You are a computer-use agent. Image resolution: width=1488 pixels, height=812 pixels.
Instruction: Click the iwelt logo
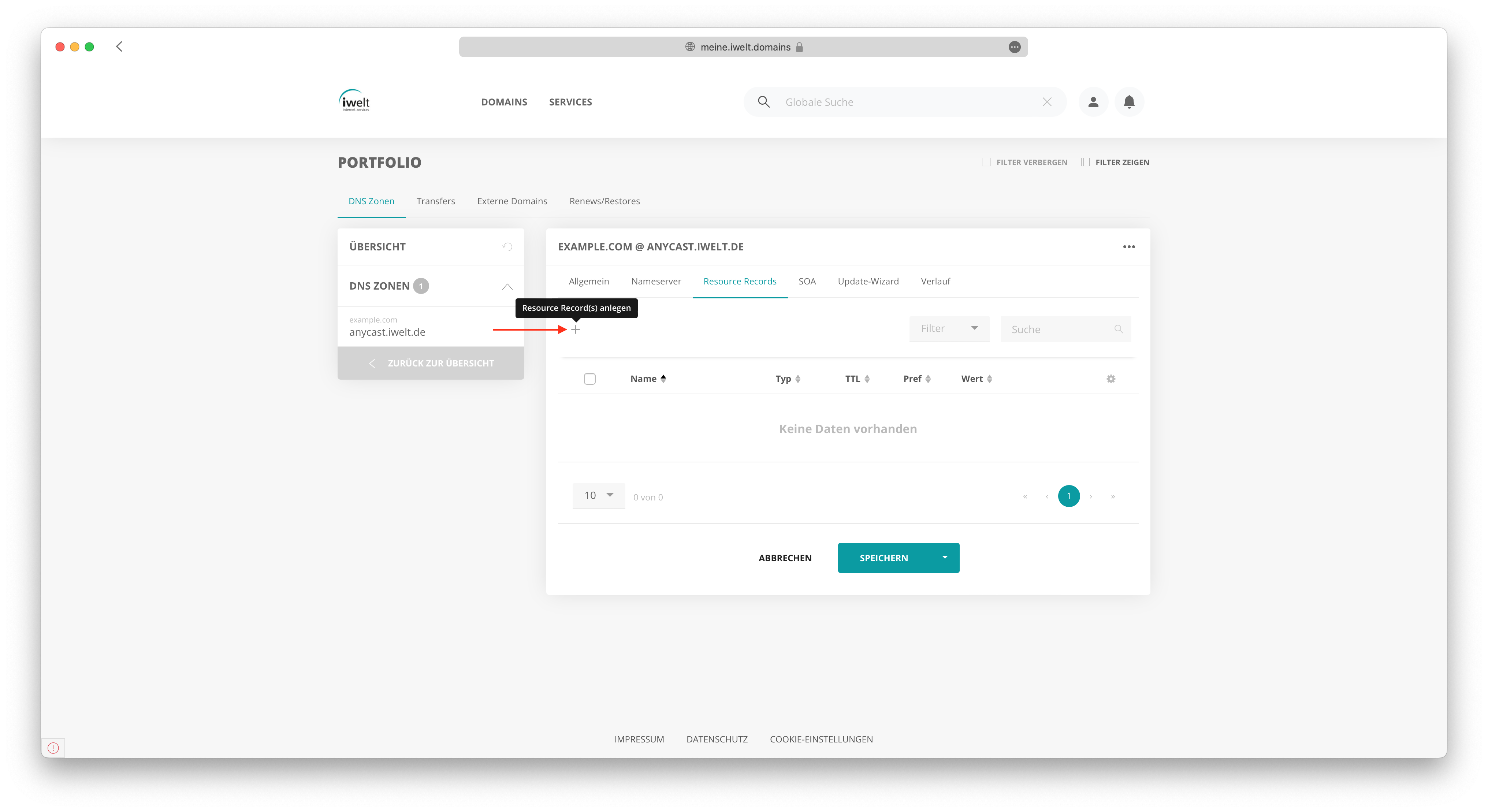pyautogui.click(x=354, y=100)
